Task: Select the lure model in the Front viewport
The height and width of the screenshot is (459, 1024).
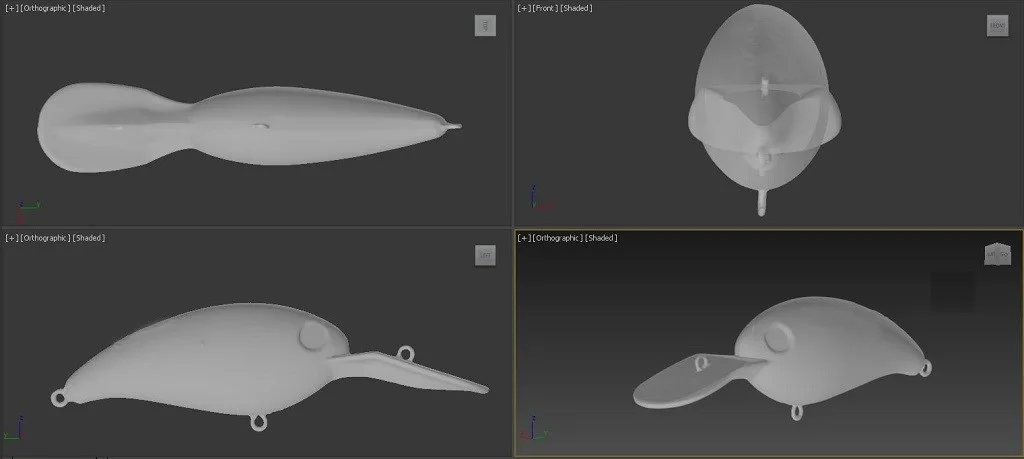Action: (x=763, y=111)
